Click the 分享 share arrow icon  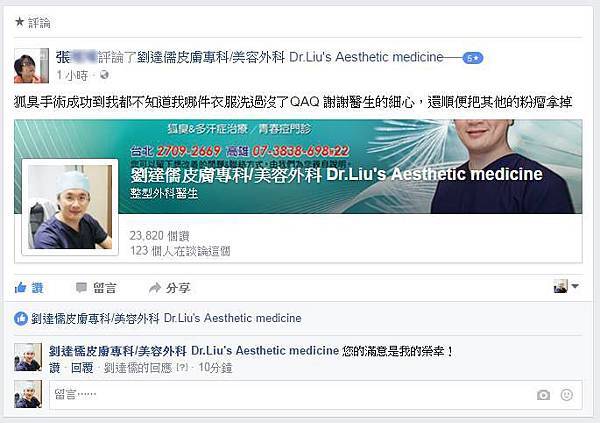(x=155, y=287)
